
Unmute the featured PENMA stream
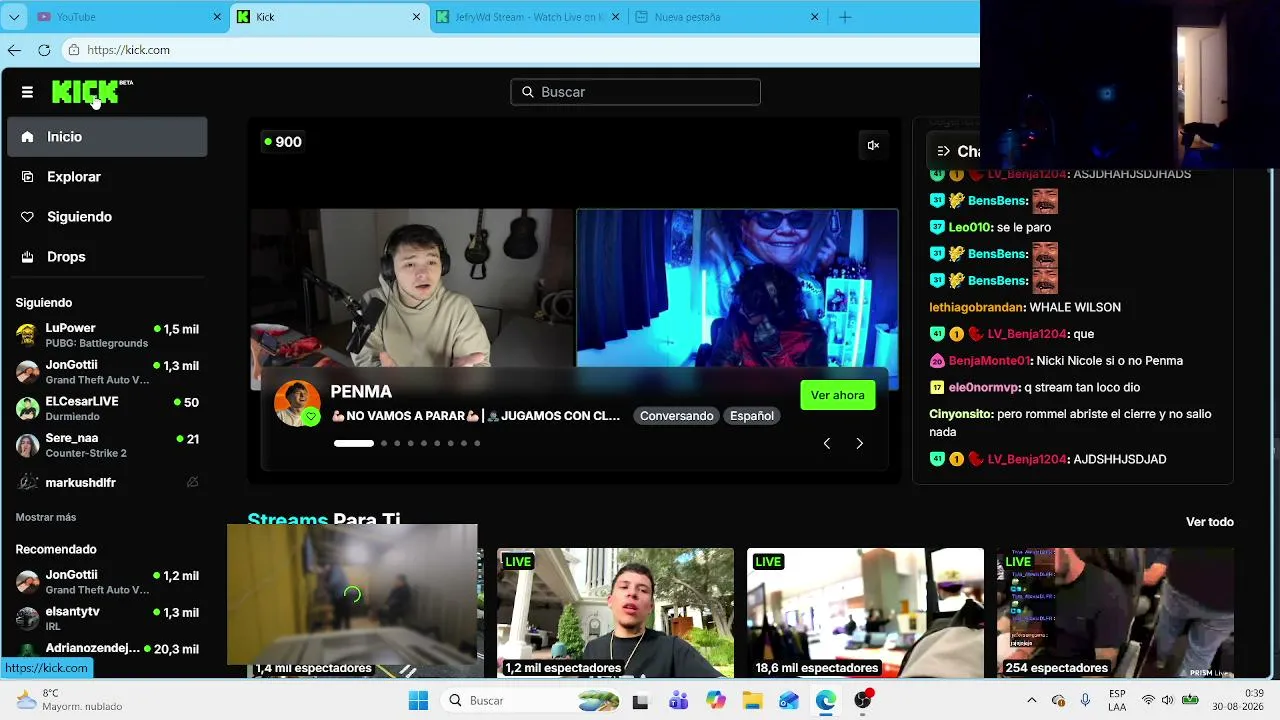[873, 146]
